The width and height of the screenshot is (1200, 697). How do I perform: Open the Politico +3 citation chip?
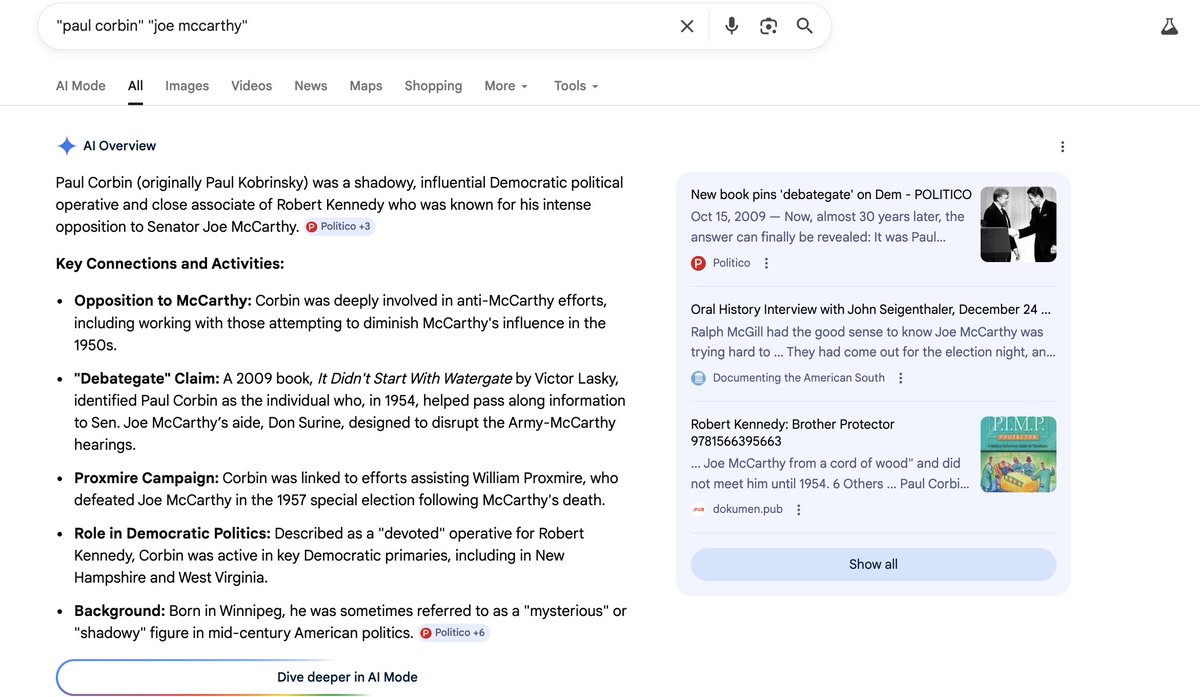[x=339, y=227]
